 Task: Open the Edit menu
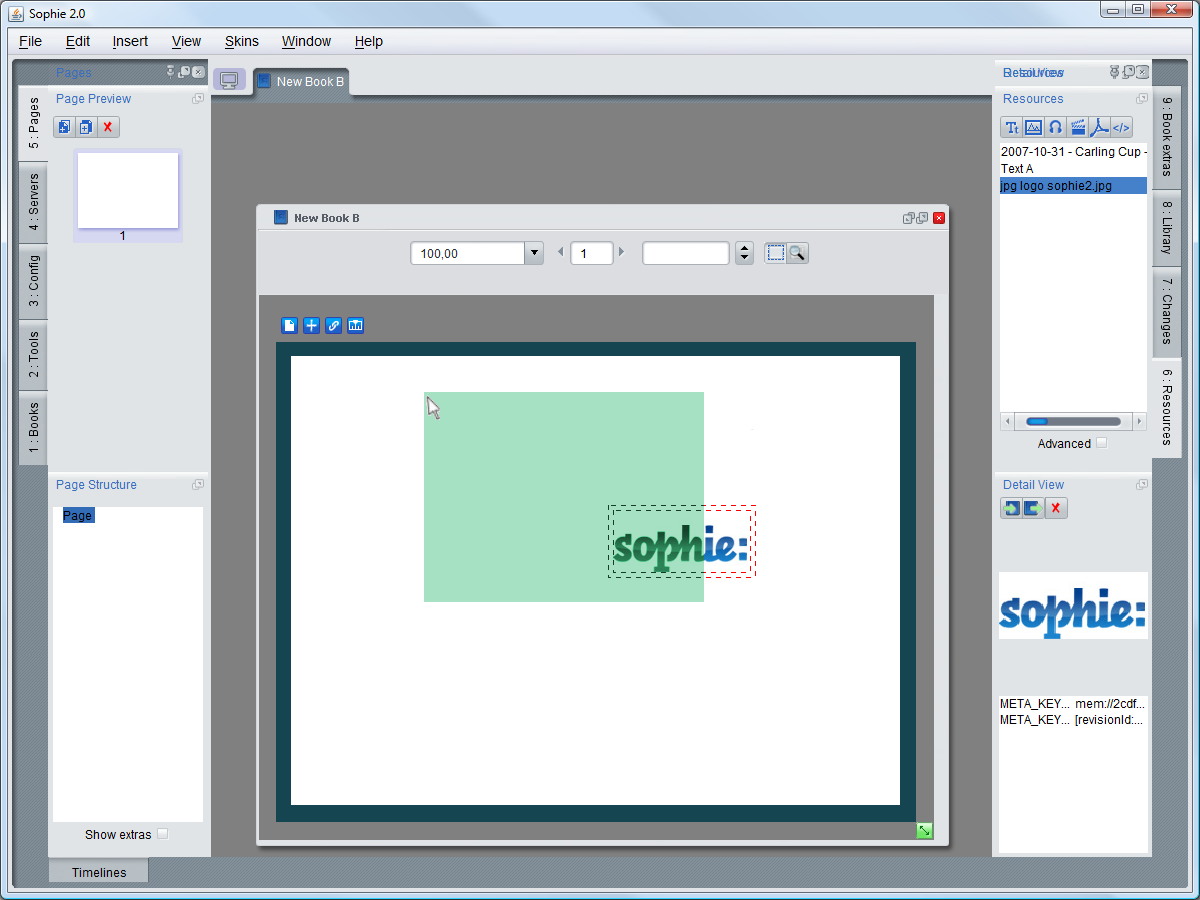click(78, 41)
